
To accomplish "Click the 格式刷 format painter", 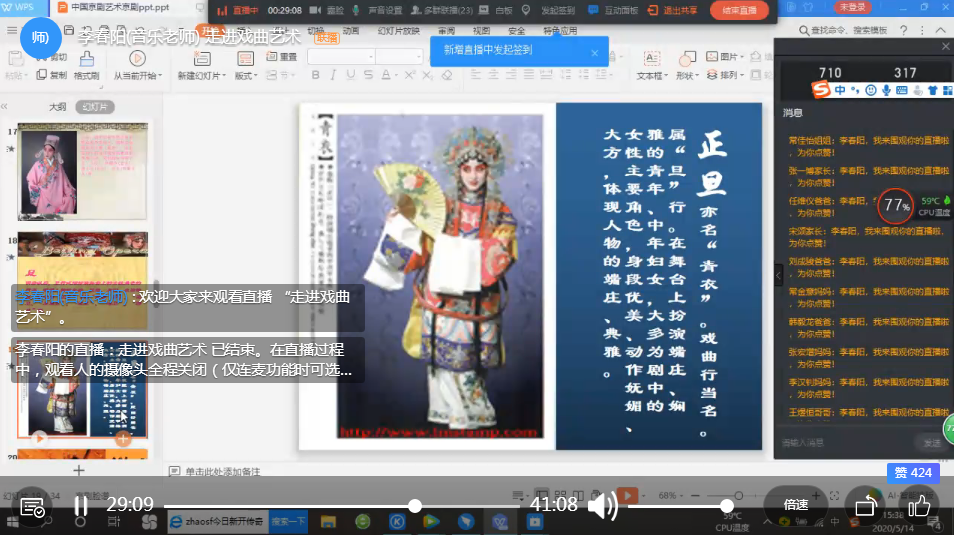I will point(86,65).
